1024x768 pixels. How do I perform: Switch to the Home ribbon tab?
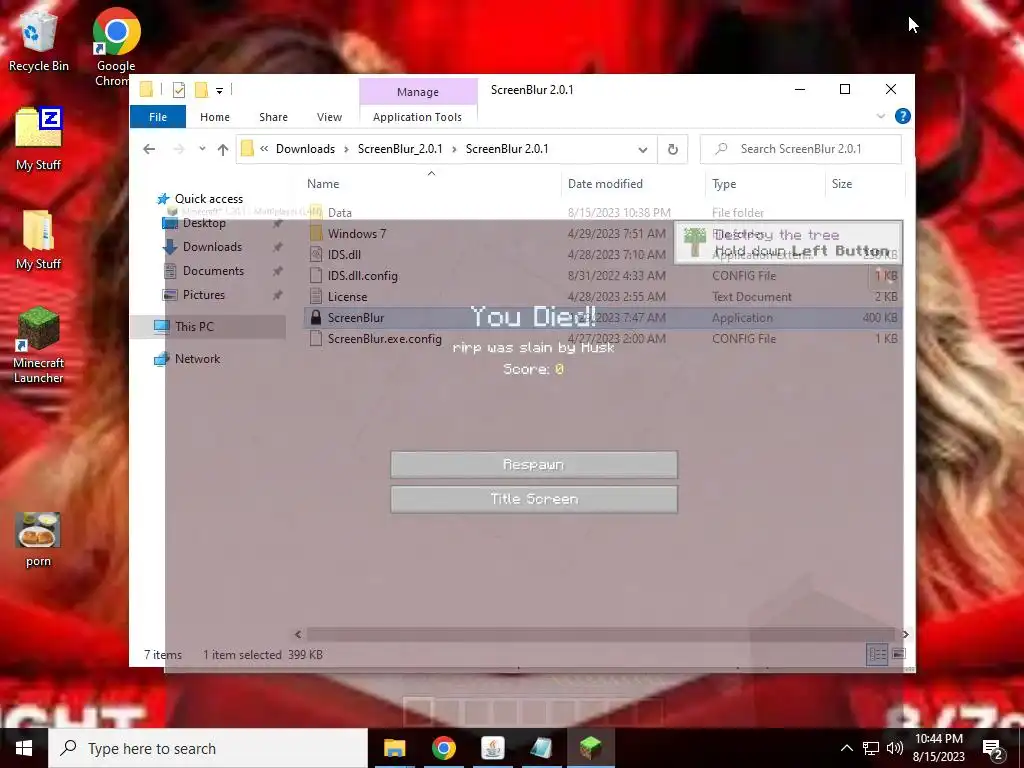coord(215,117)
